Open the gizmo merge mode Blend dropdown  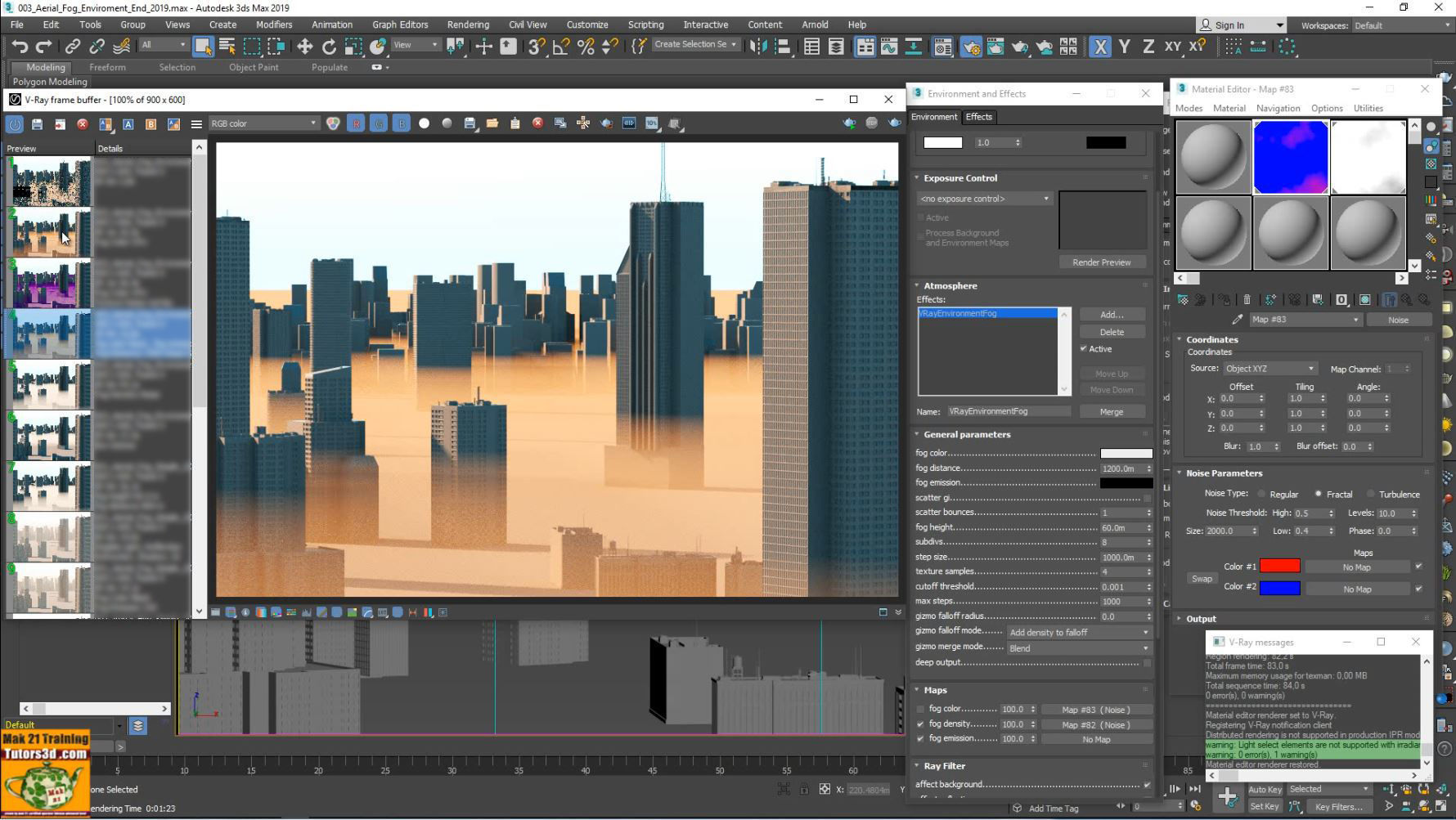(1078, 648)
